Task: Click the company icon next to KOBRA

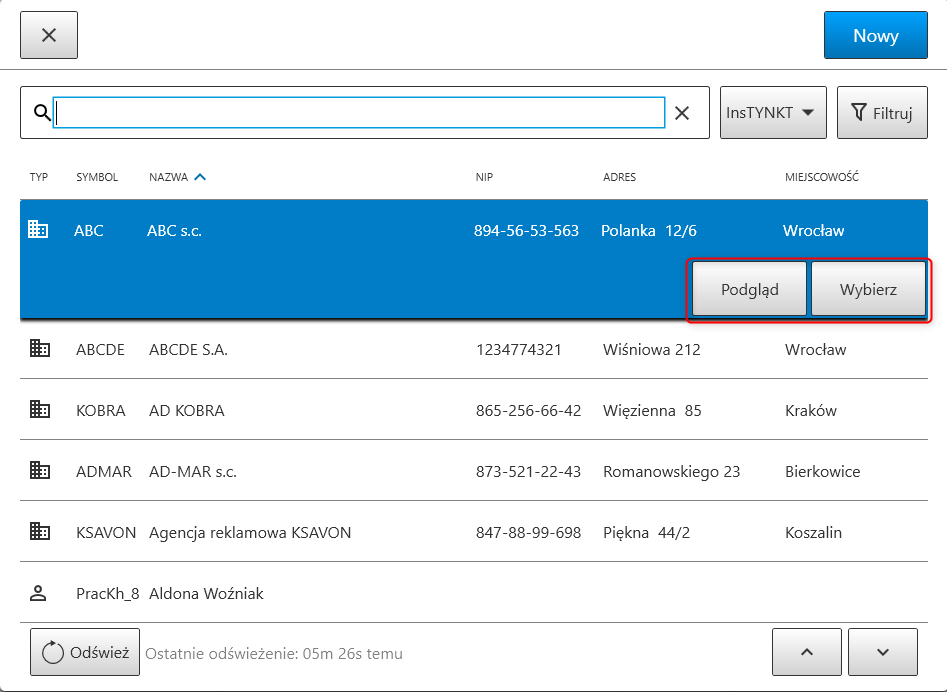Action: point(40,410)
